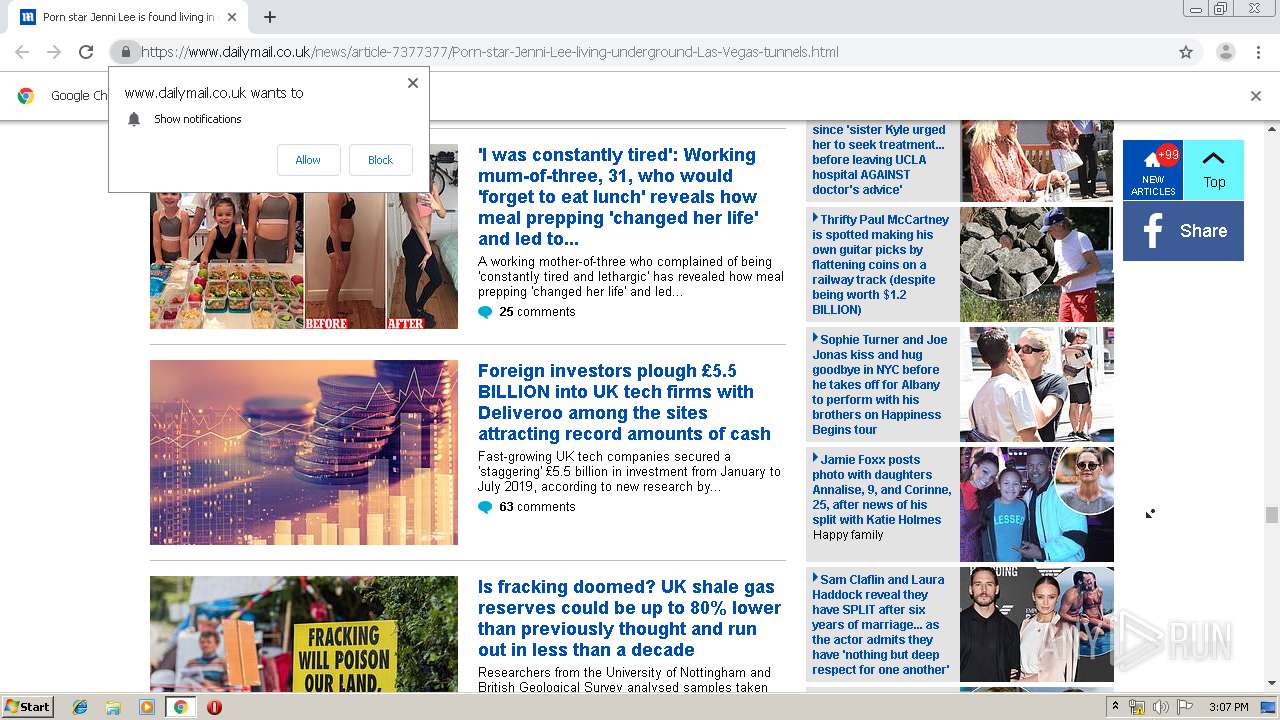Show hidden system tray icons
The height and width of the screenshot is (720, 1280).
point(1115,707)
